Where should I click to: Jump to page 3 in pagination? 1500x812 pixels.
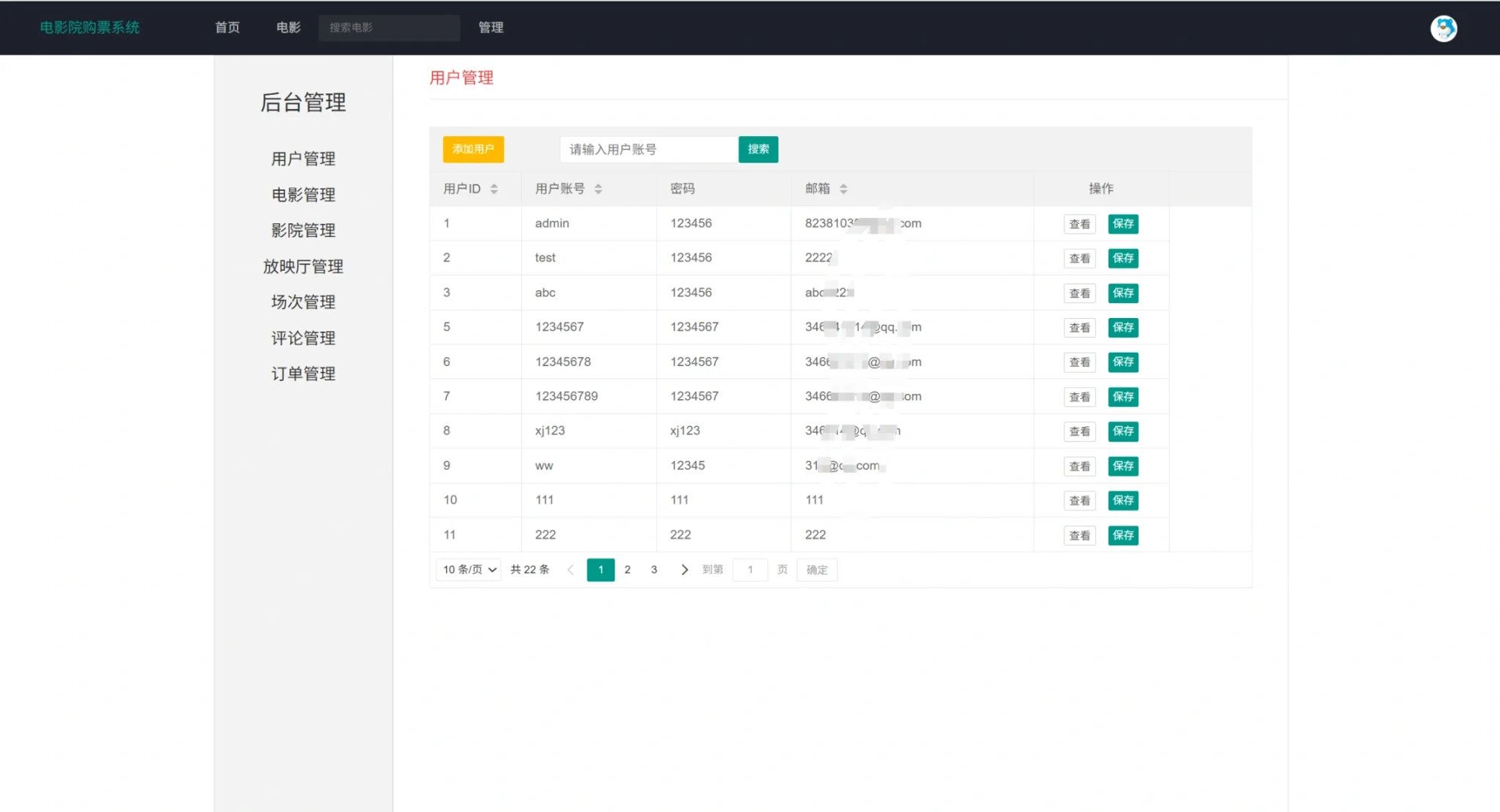[x=654, y=570]
